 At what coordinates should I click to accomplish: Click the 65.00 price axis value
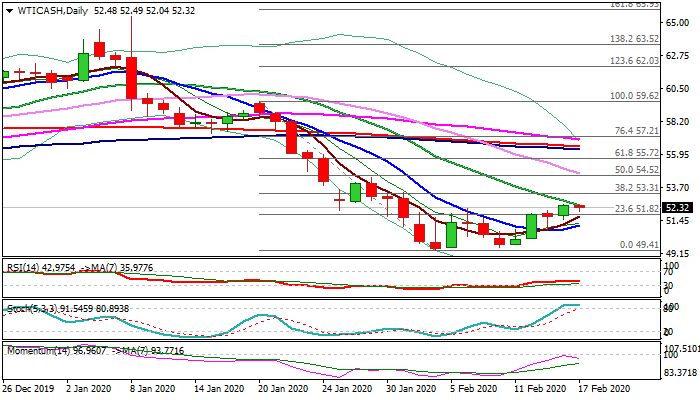677,23
